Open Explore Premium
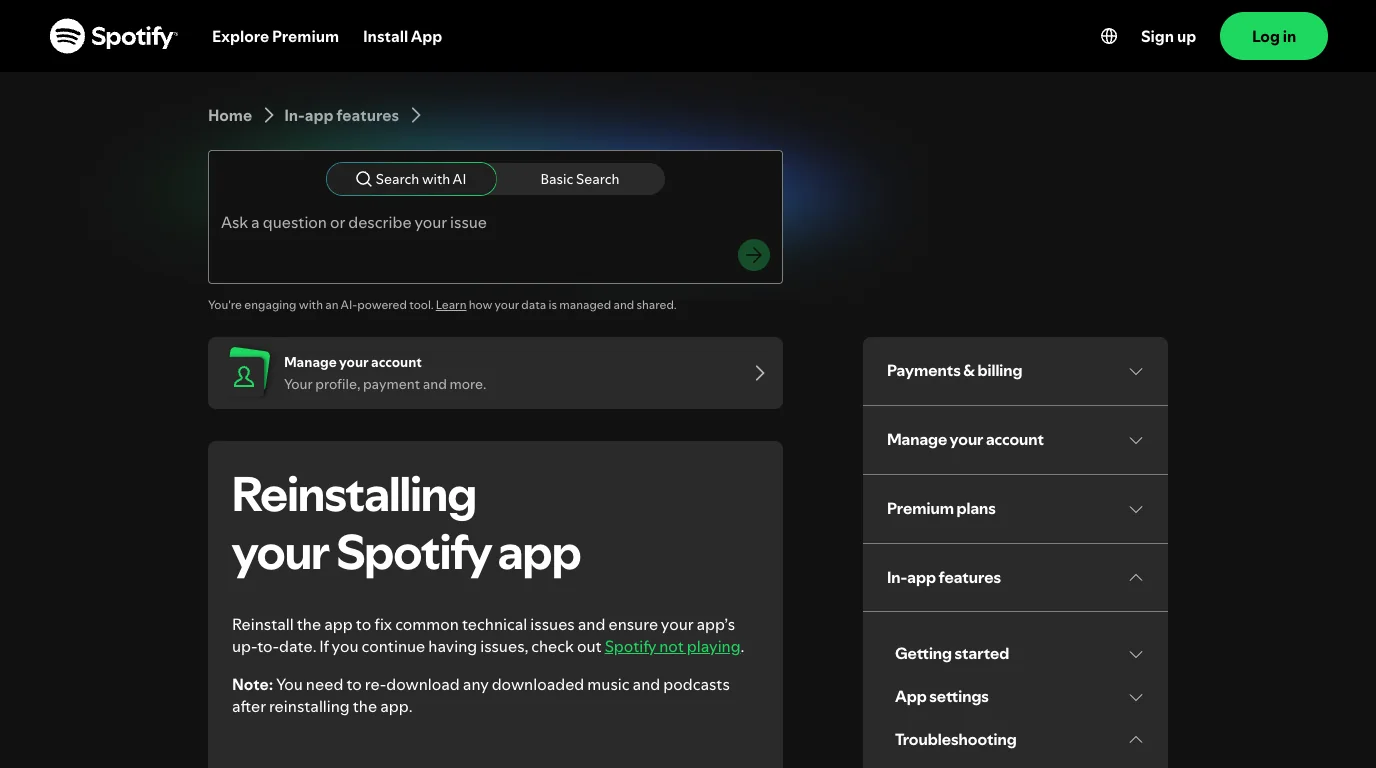The image size is (1376, 768). point(275,36)
